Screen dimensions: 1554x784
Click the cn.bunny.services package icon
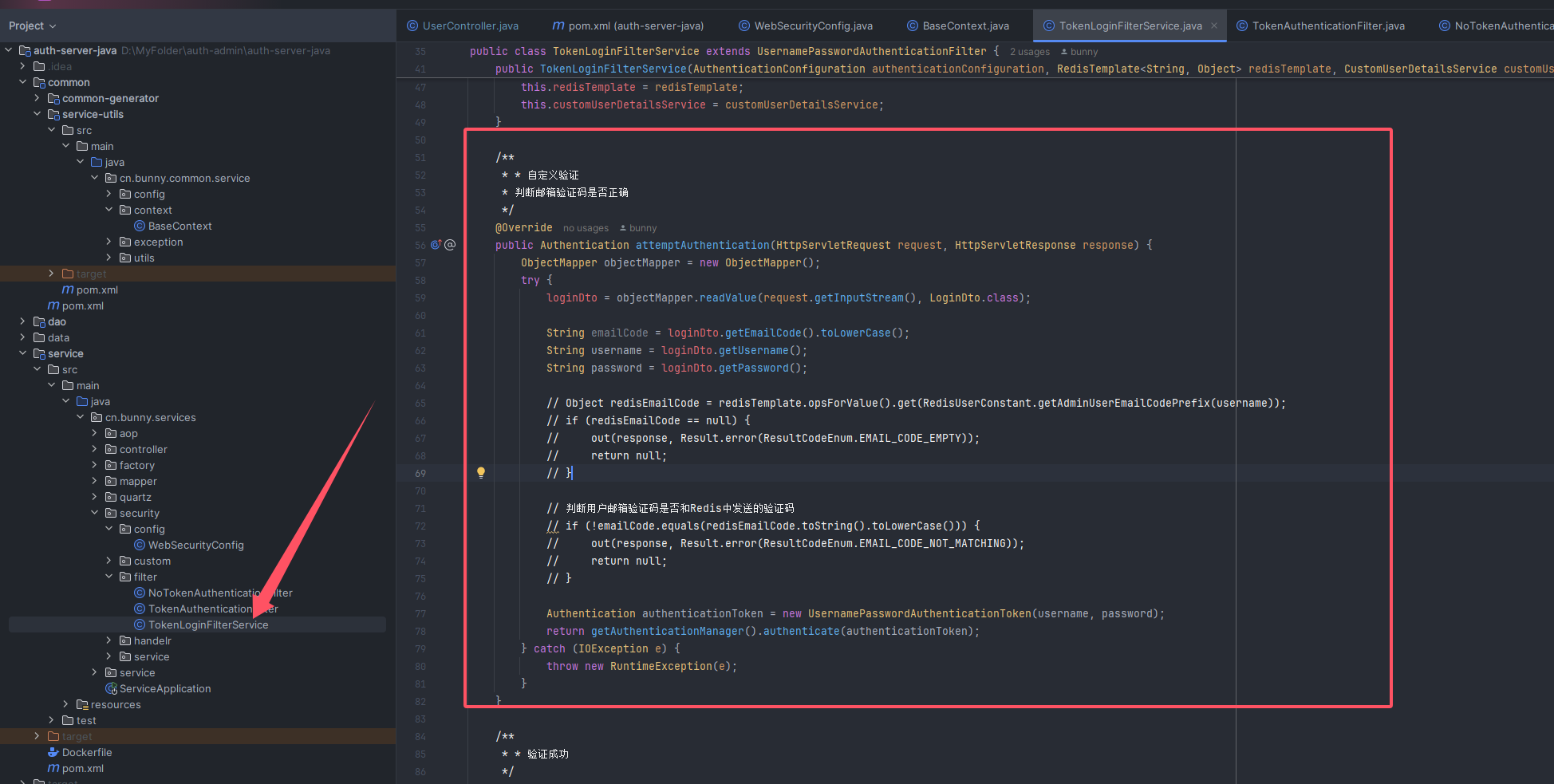coord(97,417)
